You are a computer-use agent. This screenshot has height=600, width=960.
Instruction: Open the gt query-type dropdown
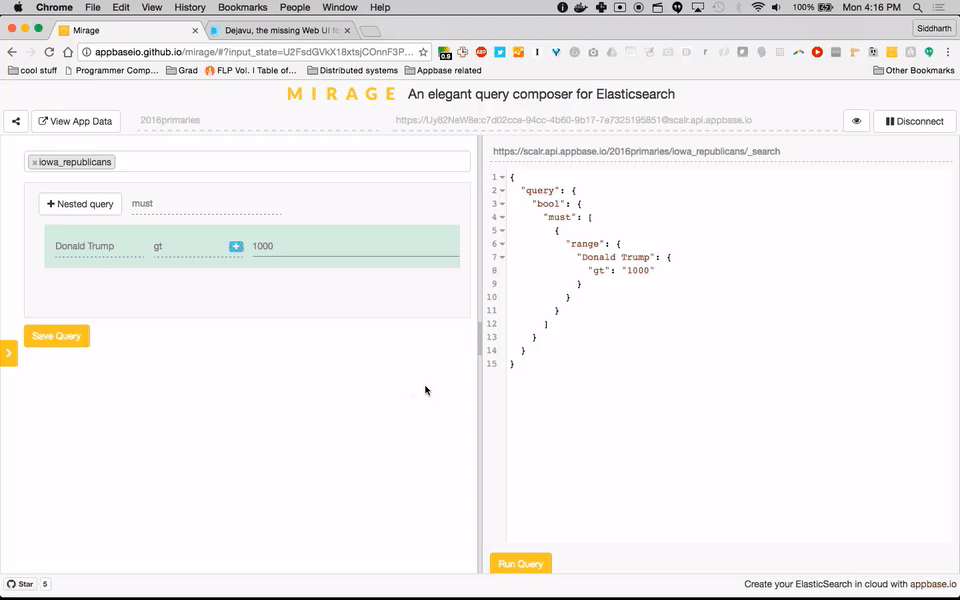point(190,246)
